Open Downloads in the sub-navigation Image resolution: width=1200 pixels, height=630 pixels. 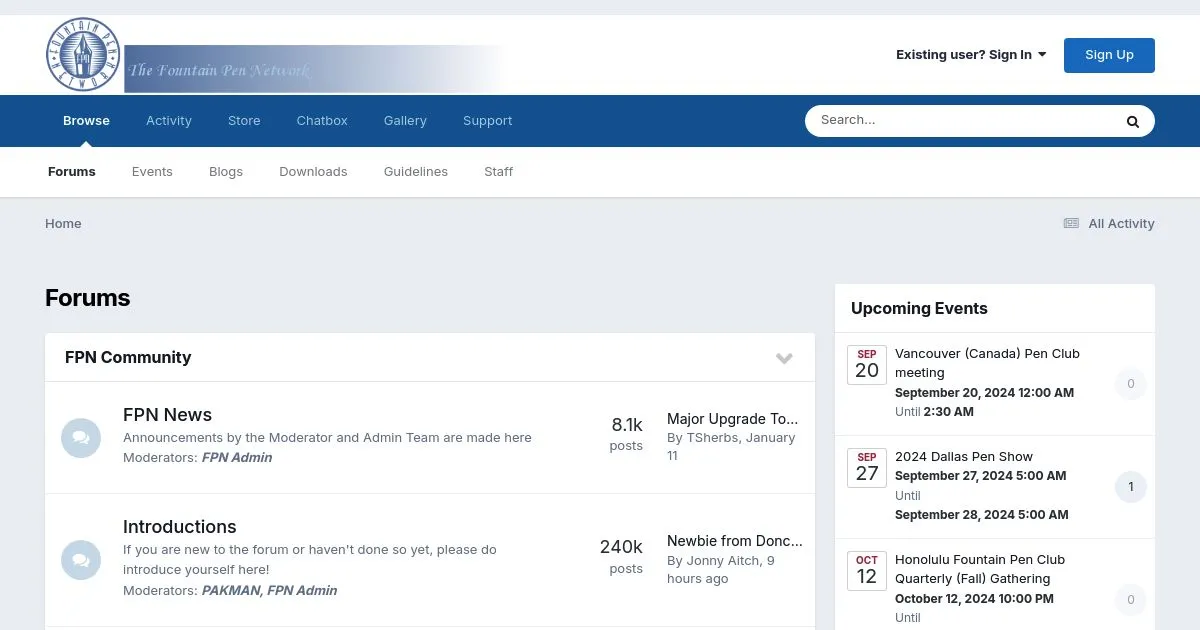click(x=313, y=172)
